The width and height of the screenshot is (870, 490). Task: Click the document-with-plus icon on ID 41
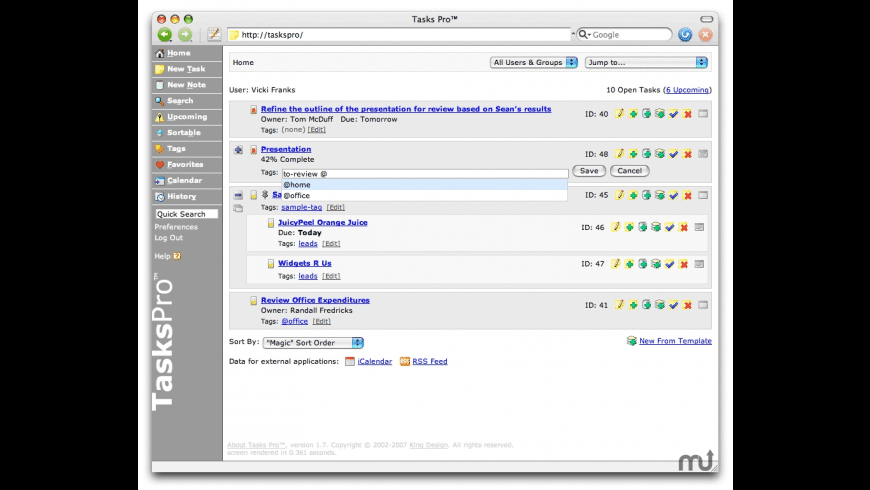pyautogui.click(x=646, y=305)
